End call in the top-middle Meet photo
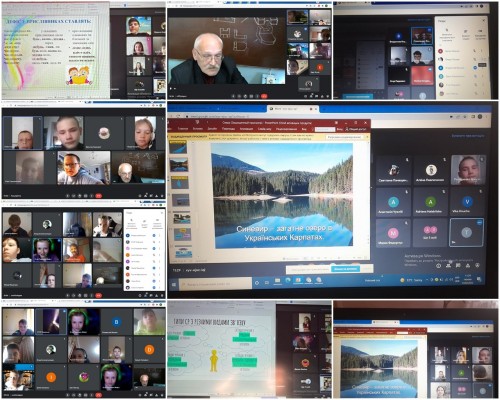This screenshot has height=400, width=500. point(264,96)
